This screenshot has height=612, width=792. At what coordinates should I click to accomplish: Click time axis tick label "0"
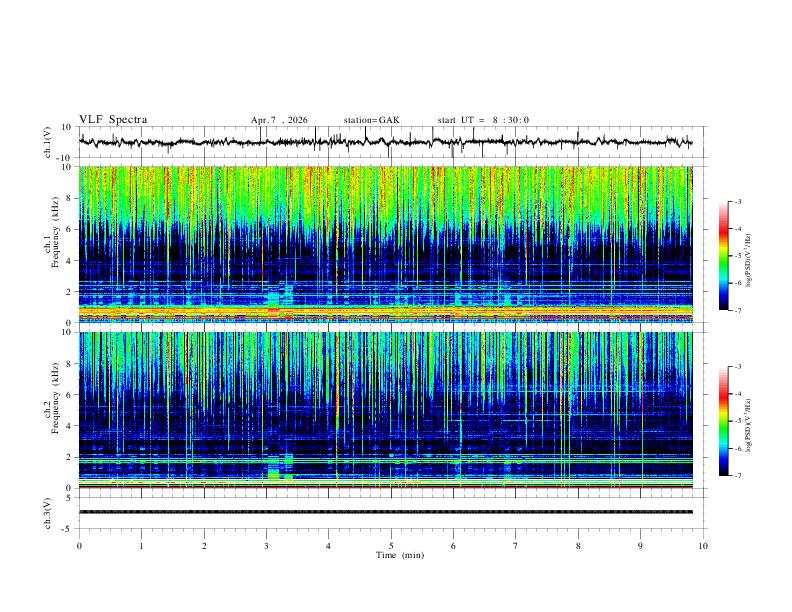79,546
